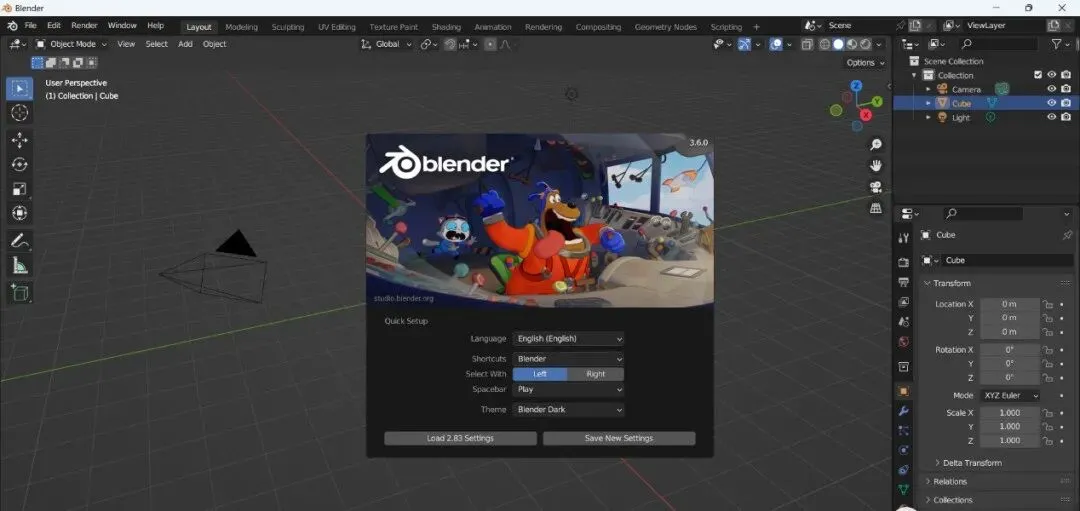Image resolution: width=1080 pixels, height=511 pixels.
Task: Open the viewport Options dropdown
Action: point(865,63)
